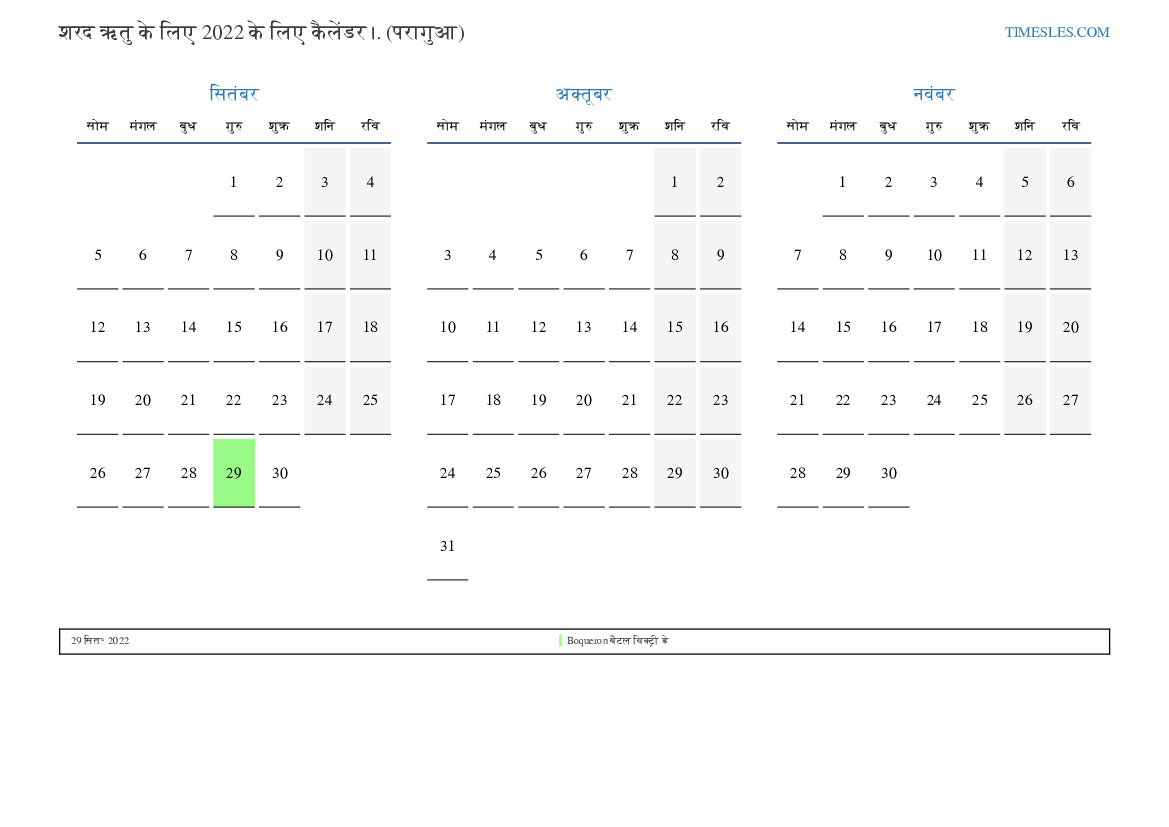The width and height of the screenshot is (1169, 827).
Task: Select date 27 in नवंबर
Action: coord(1071,400)
